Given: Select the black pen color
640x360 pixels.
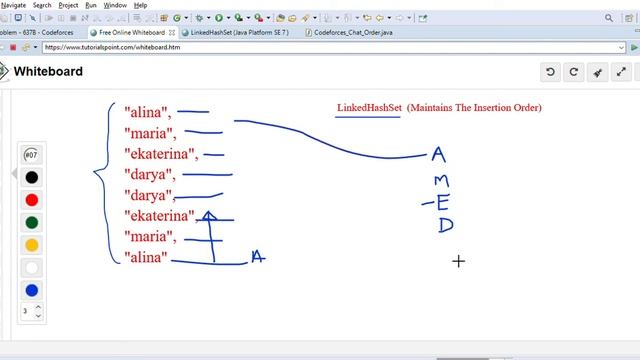Looking at the screenshot, I should [31, 178].
